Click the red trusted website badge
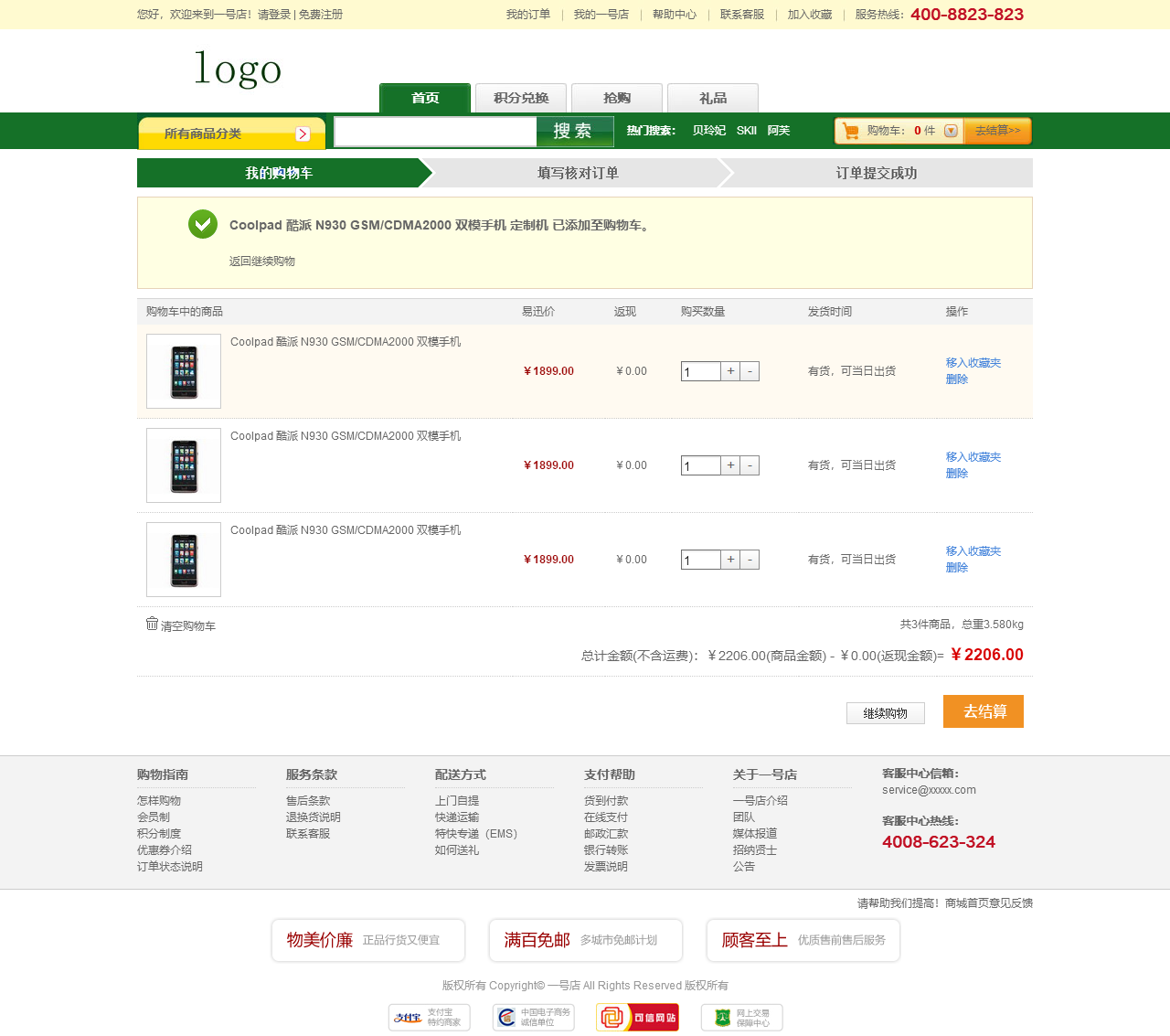The height and width of the screenshot is (1036, 1170). tap(637, 1017)
